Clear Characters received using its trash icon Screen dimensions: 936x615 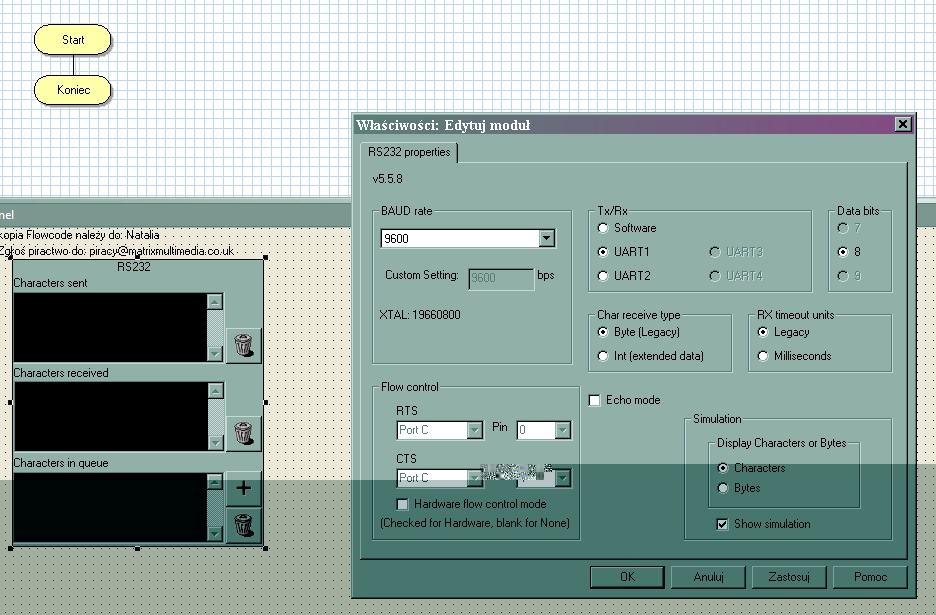(244, 433)
